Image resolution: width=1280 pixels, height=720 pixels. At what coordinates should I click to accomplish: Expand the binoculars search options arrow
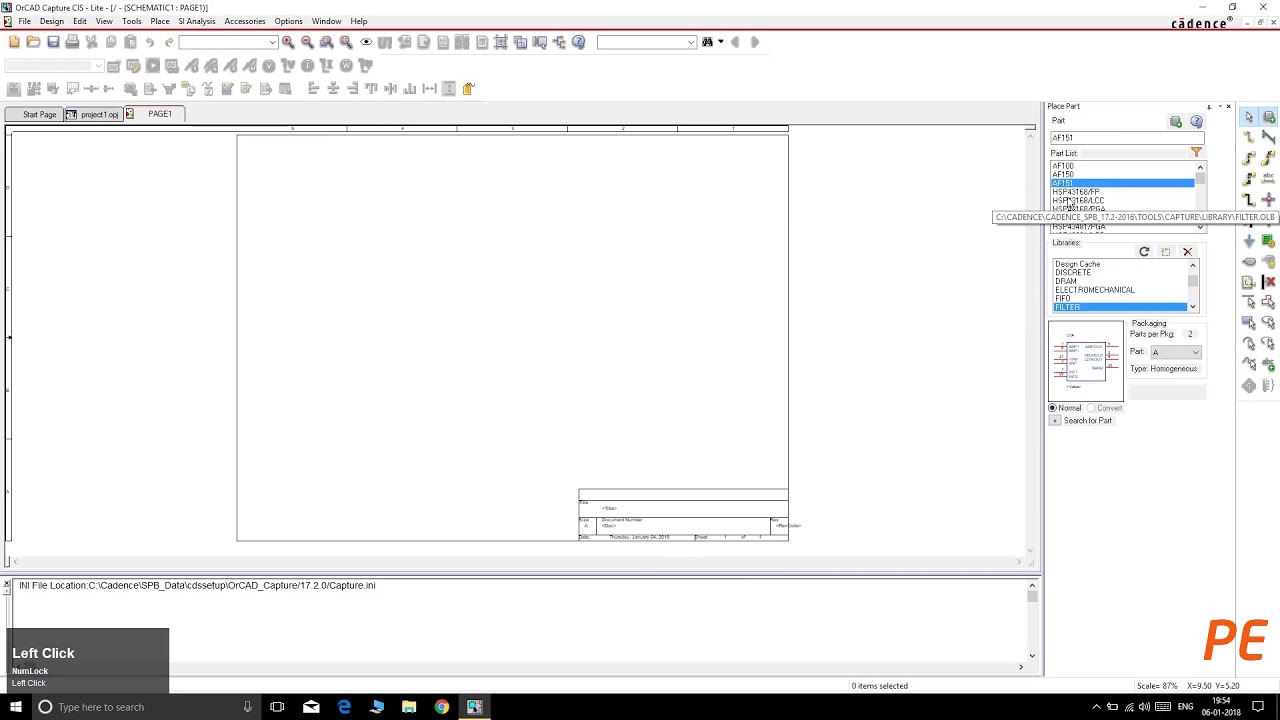720,42
